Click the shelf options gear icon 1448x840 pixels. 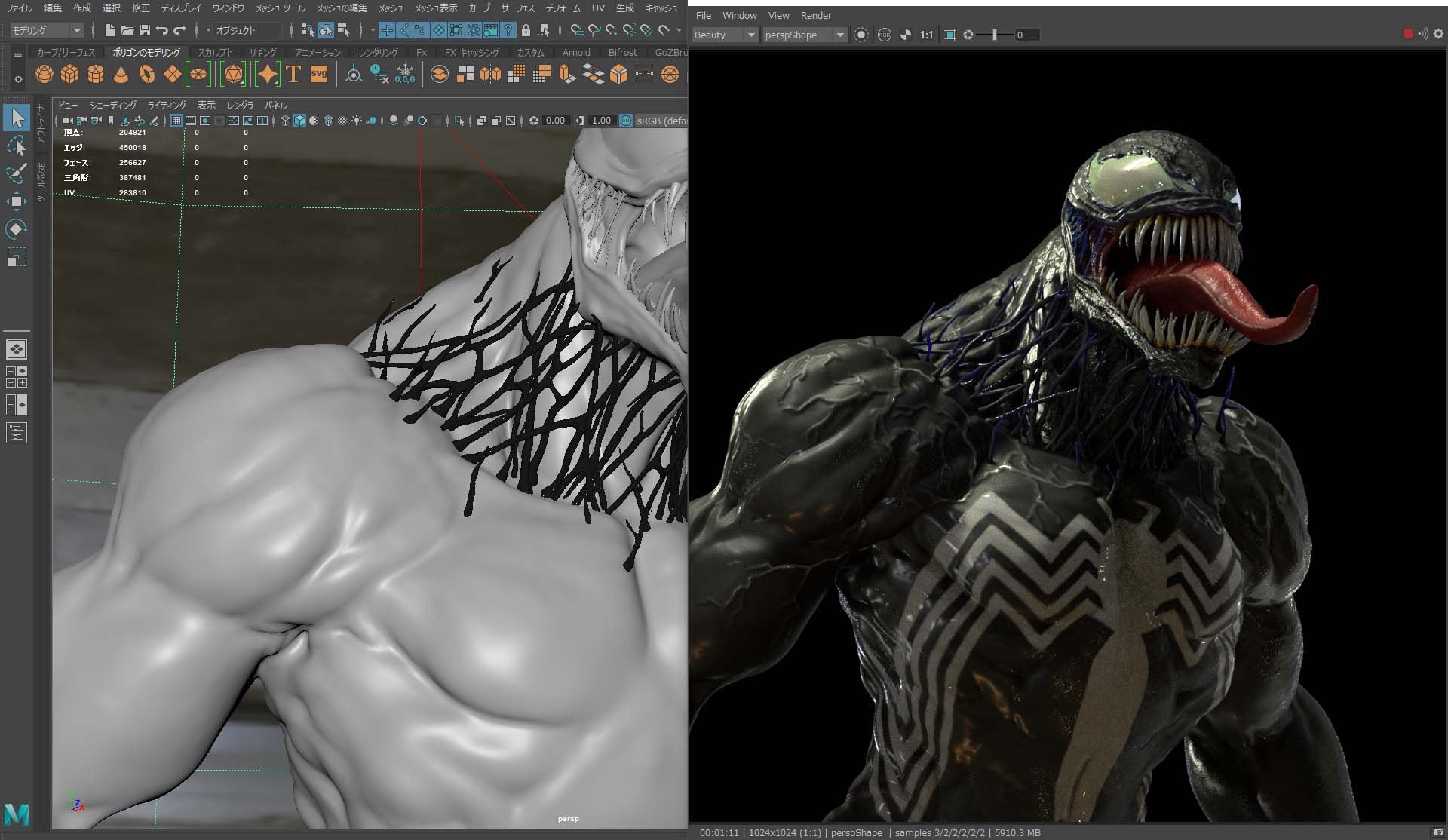pos(18,79)
